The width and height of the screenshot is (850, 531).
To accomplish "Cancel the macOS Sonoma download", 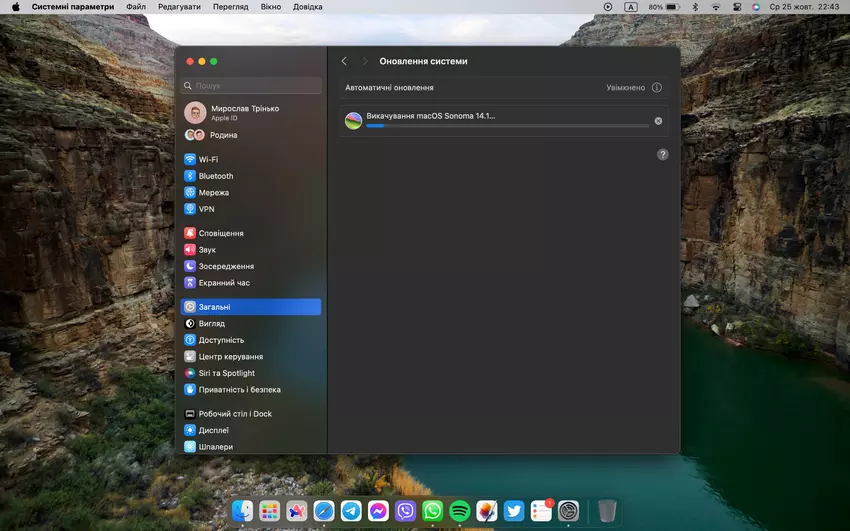I will pyautogui.click(x=658, y=121).
